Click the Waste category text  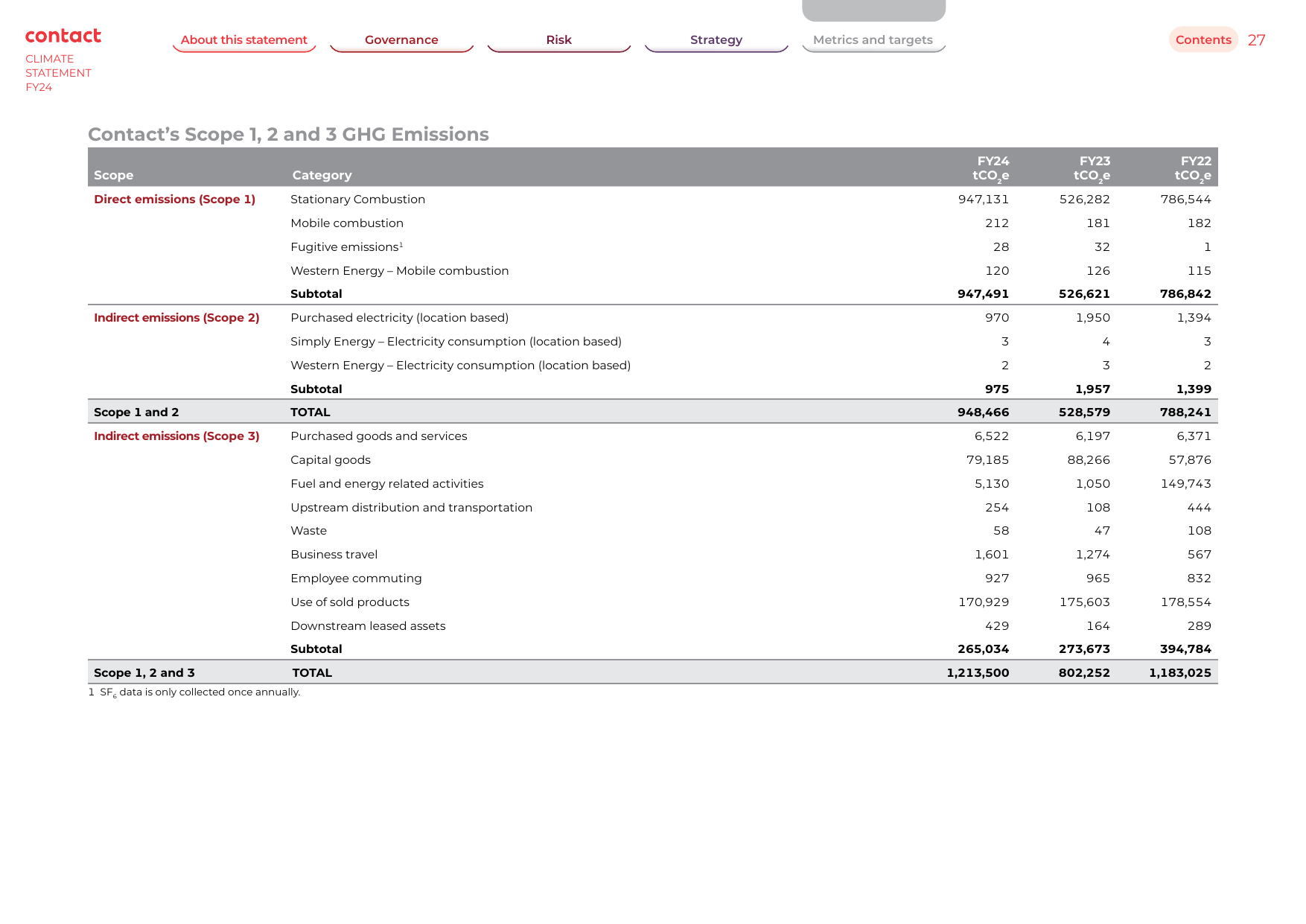(x=309, y=531)
